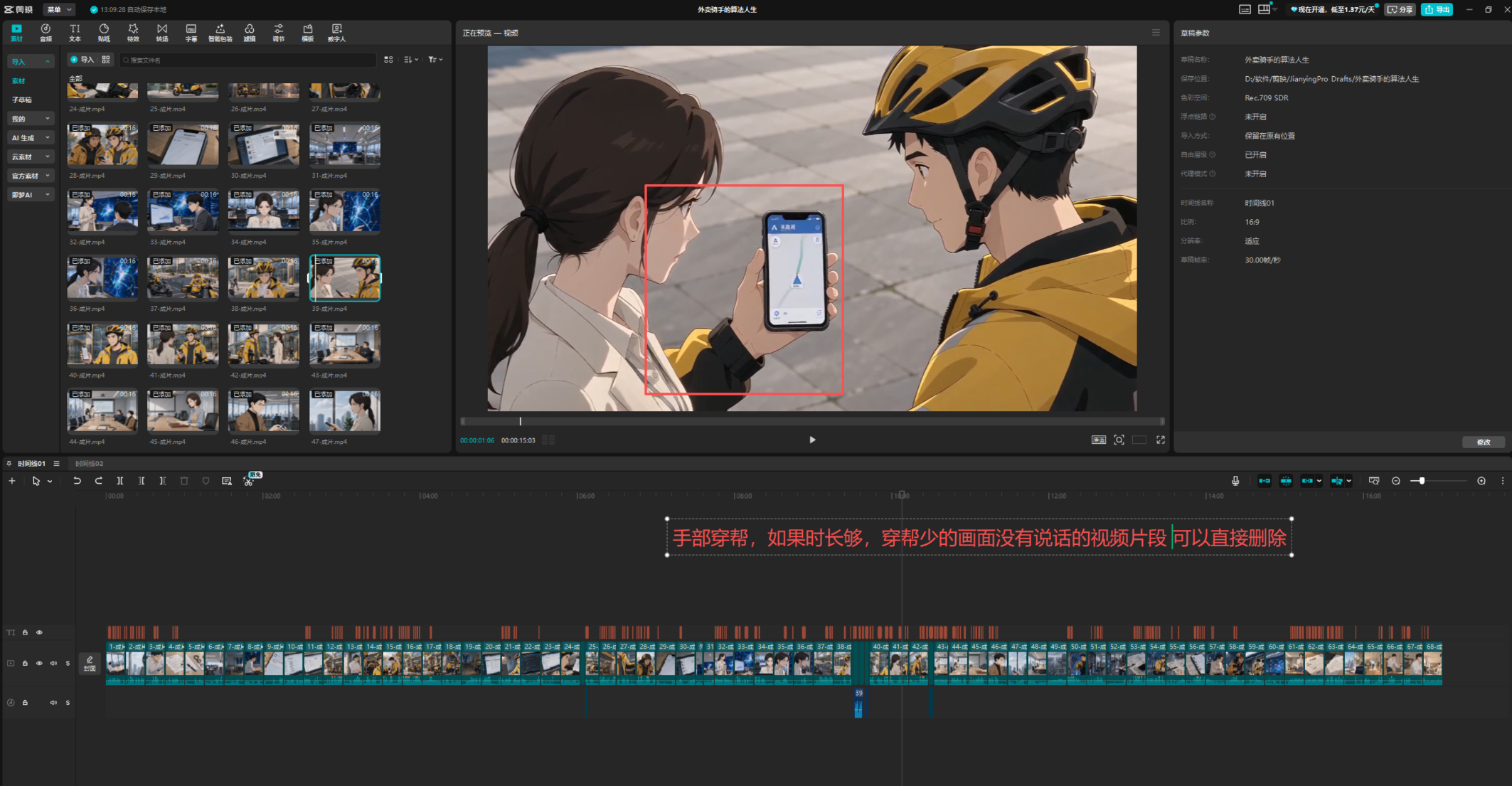Select the 时间线01 tab

pyautogui.click(x=31, y=463)
